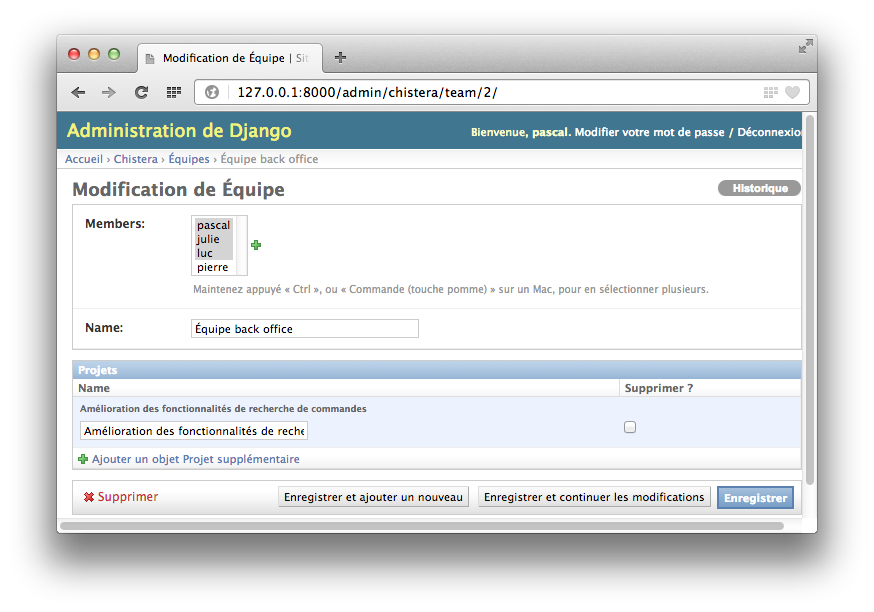This screenshot has height=612, width=874.
Task: Open Chistera breadcrumb link
Action: [x=135, y=159]
